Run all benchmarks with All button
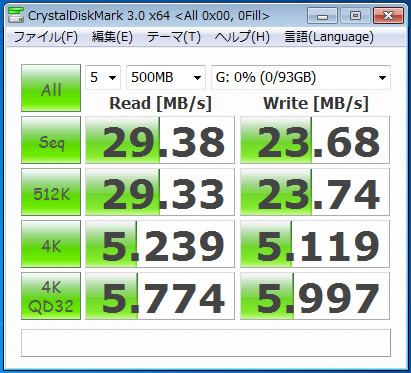 point(51,88)
